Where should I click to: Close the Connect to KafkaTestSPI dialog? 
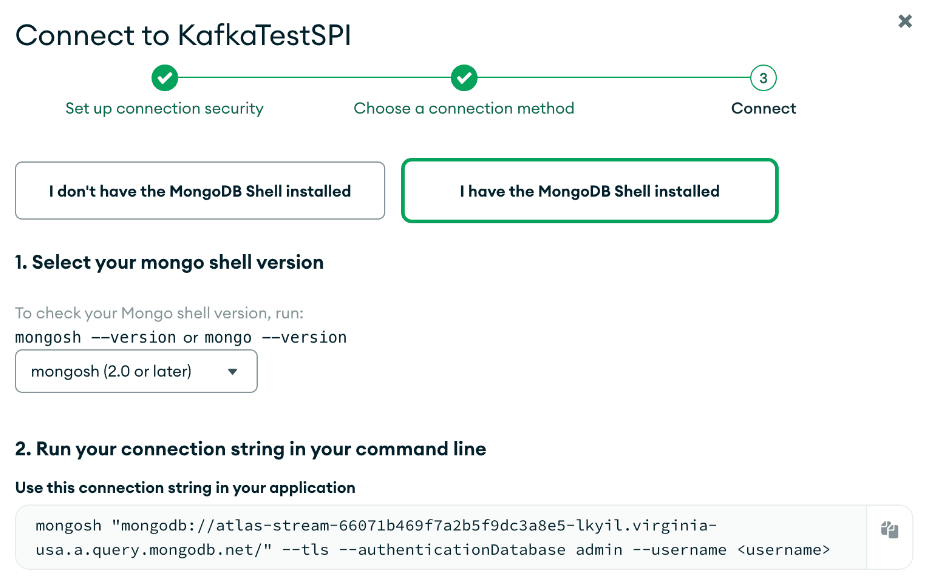tap(905, 21)
